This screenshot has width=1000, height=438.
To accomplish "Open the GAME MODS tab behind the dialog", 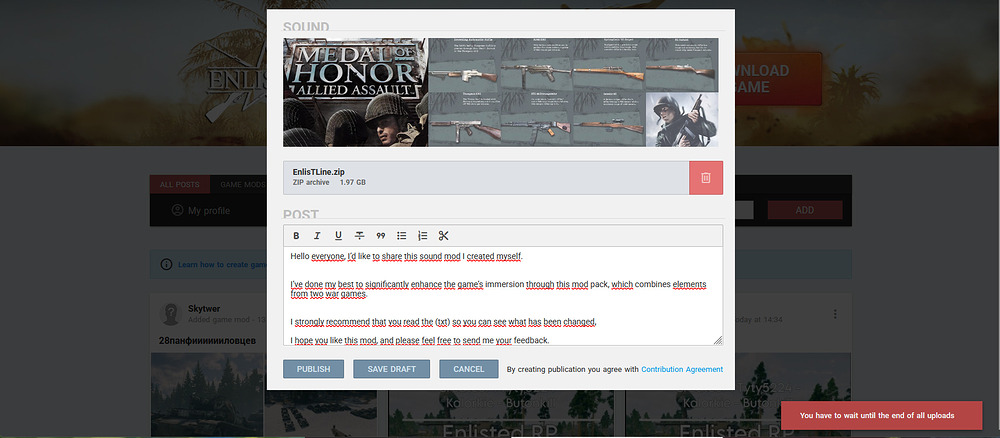I will coord(242,185).
